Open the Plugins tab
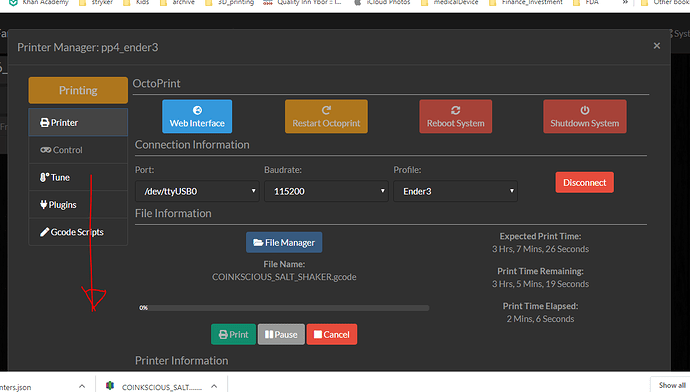The width and height of the screenshot is (690, 392). [78, 205]
